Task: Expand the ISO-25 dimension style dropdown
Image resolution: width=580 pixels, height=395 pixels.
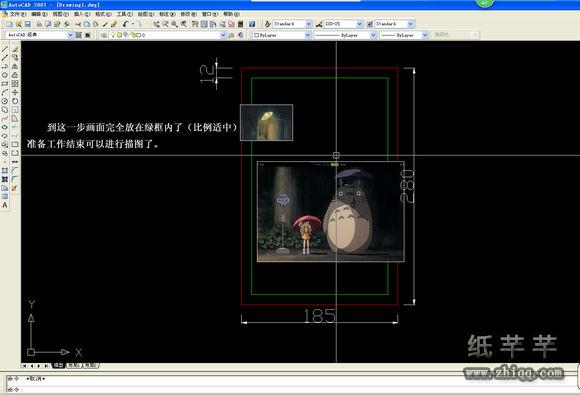Action: pyautogui.click(x=360, y=24)
